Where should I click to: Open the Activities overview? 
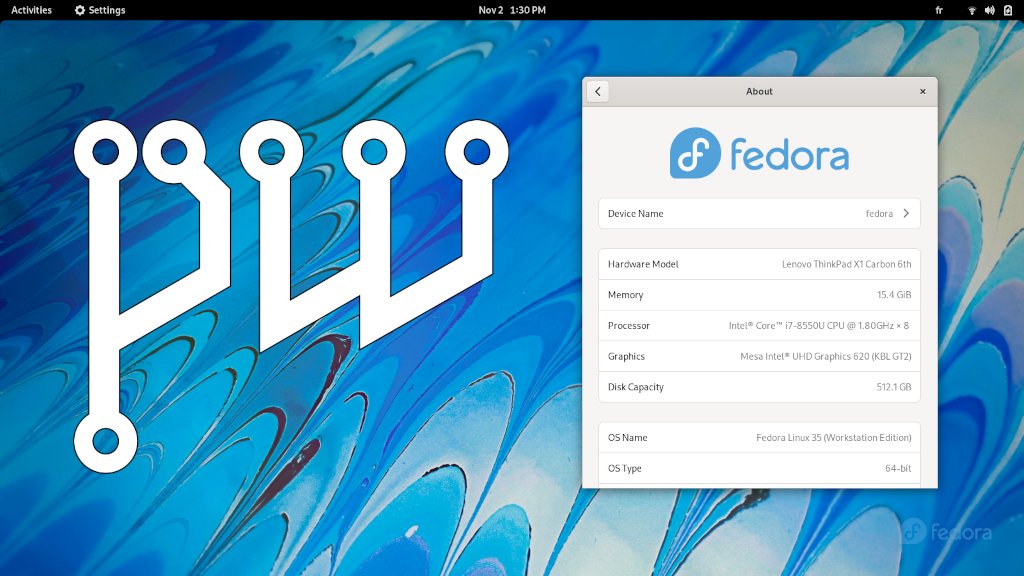click(x=31, y=10)
